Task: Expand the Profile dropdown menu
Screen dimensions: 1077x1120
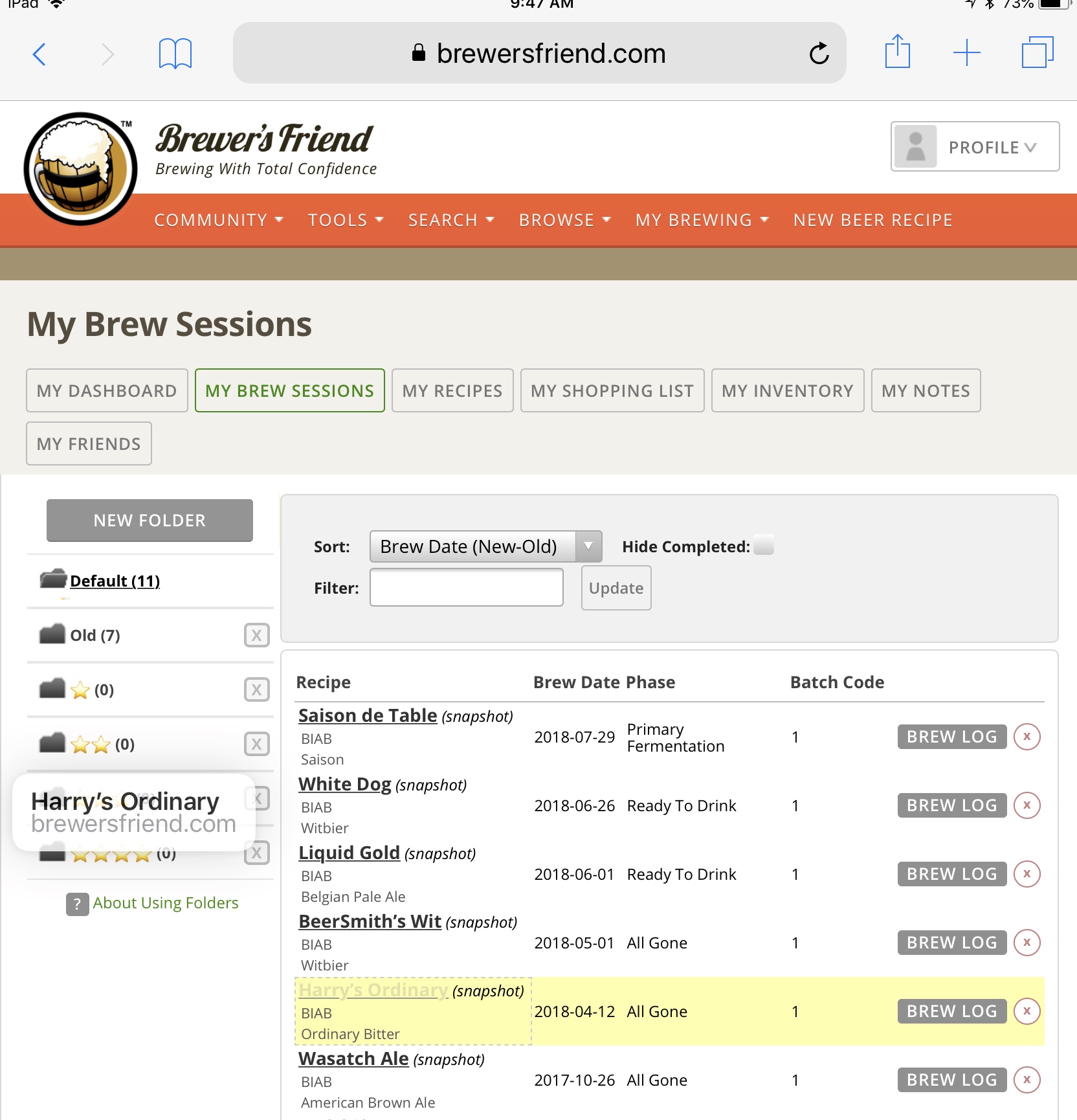Action: [975, 147]
